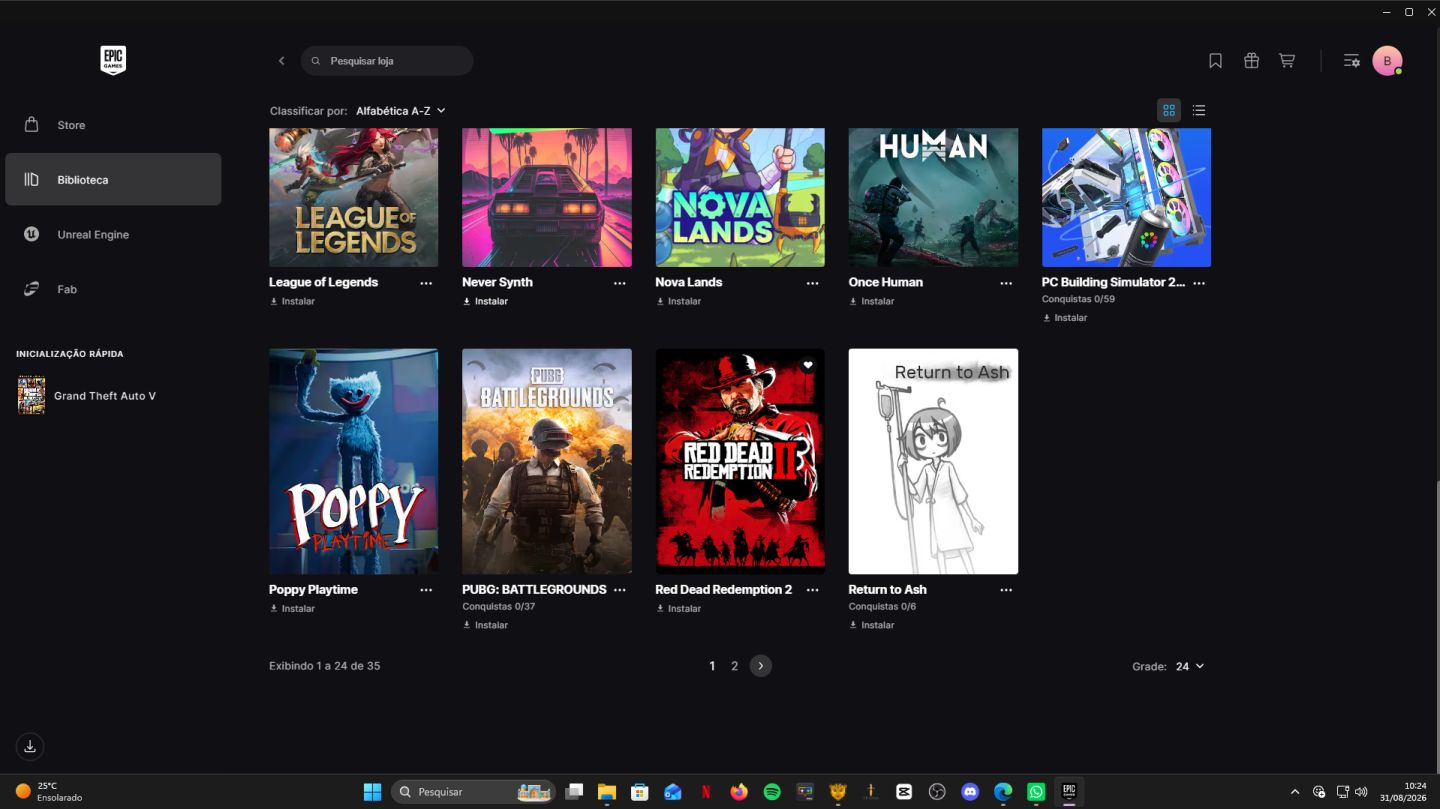Open Discord from the taskbar
1440x809 pixels.
click(x=970, y=792)
